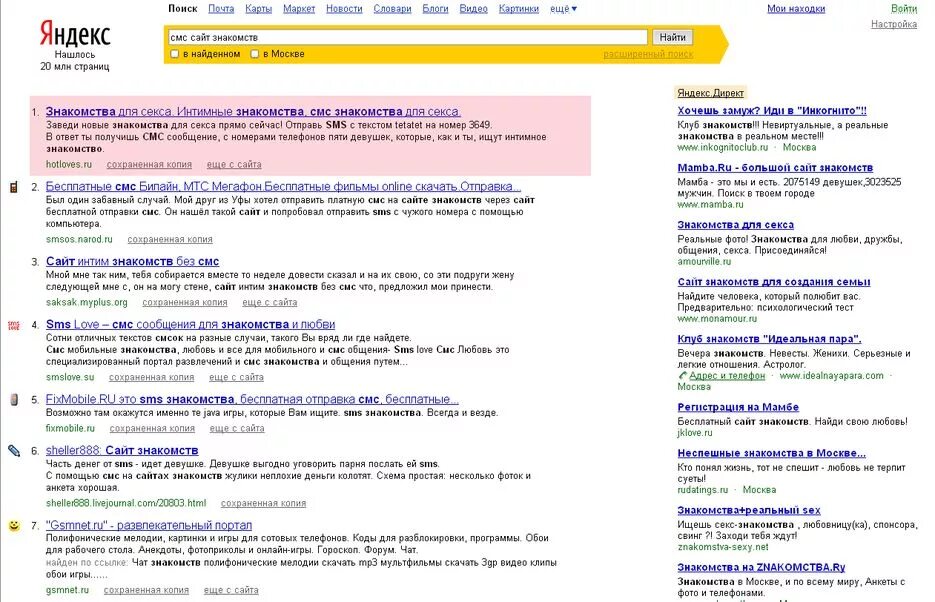Click the pencil favicon beside sheller888 result
This screenshot has width=935, height=602.
click(x=14, y=451)
